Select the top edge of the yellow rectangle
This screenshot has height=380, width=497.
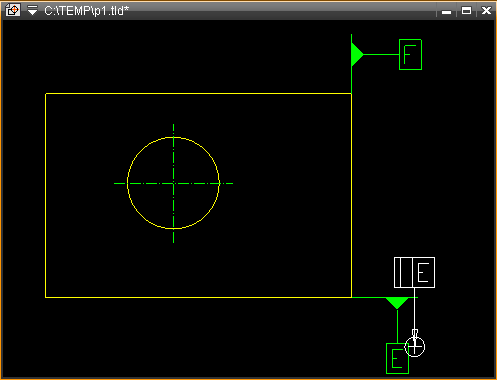tap(198, 94)
